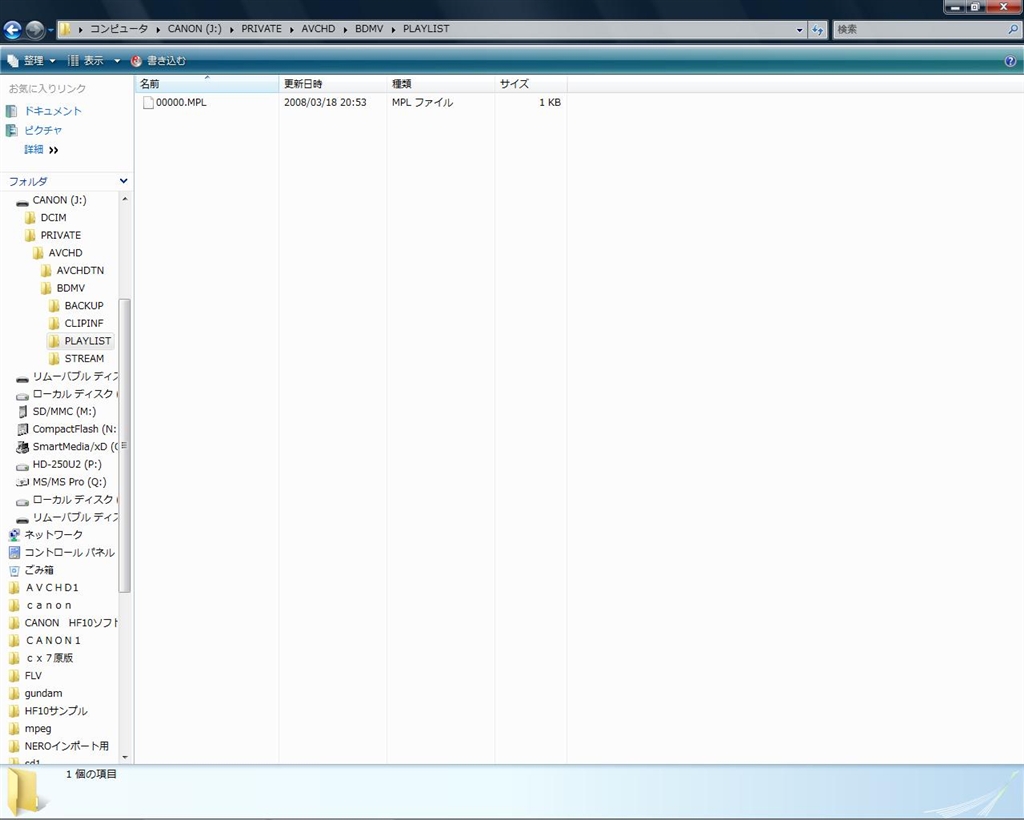The width and height of the screenshot is (1024, 820).
Task: Select BACKUP folder in the tree
Action: pos(84,306)
